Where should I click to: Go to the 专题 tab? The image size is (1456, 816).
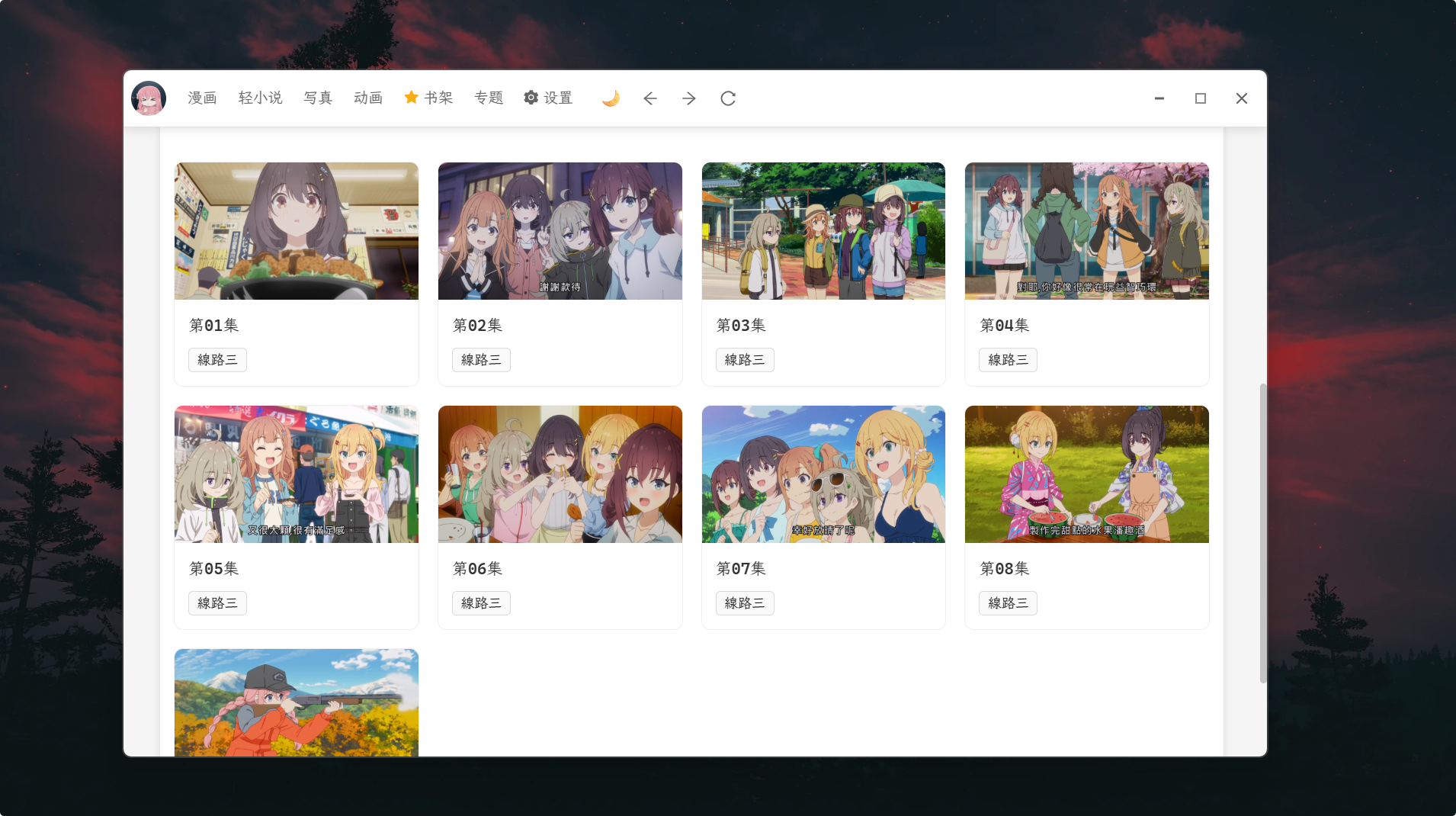(489, 98)
